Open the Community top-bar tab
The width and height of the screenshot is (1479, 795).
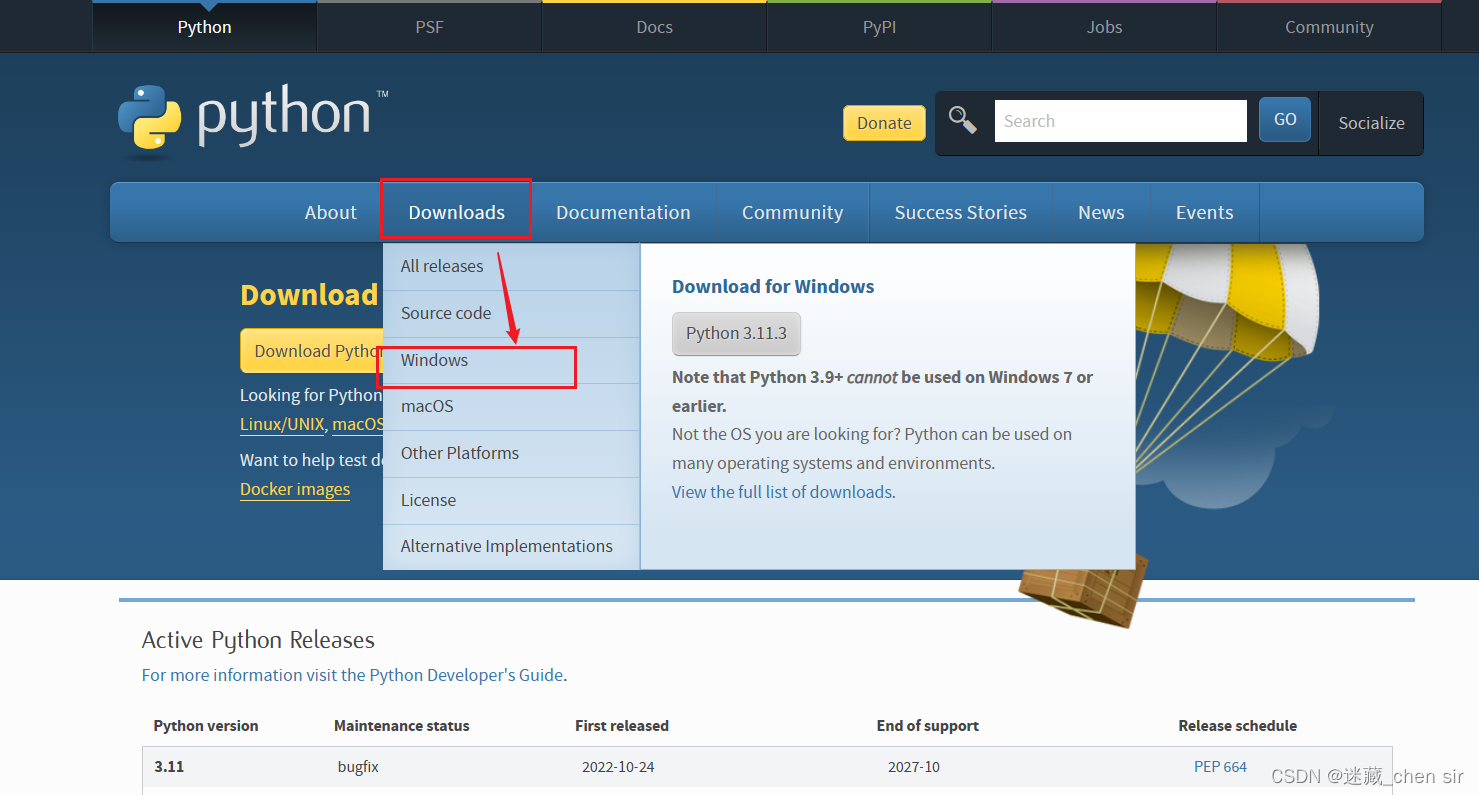pyautogui.click(x=1329, y=27)
